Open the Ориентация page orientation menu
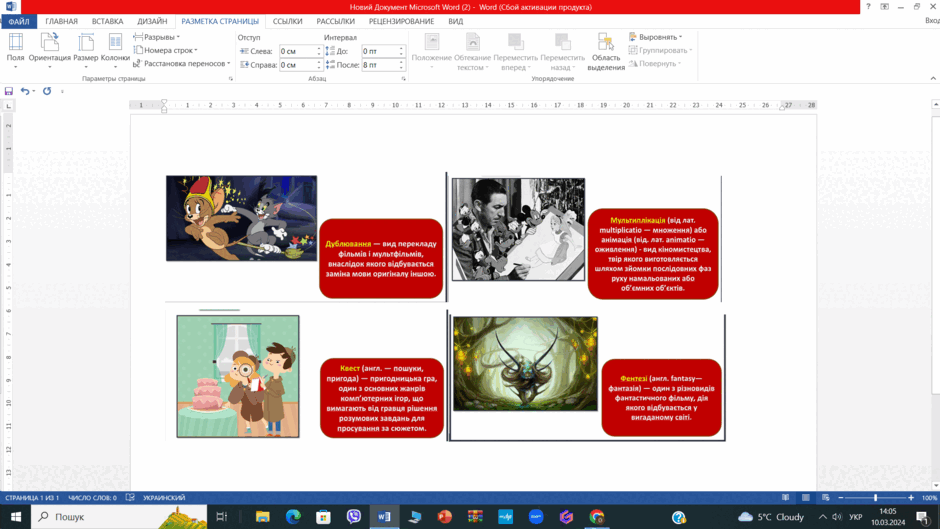 (x=50, y=50)
